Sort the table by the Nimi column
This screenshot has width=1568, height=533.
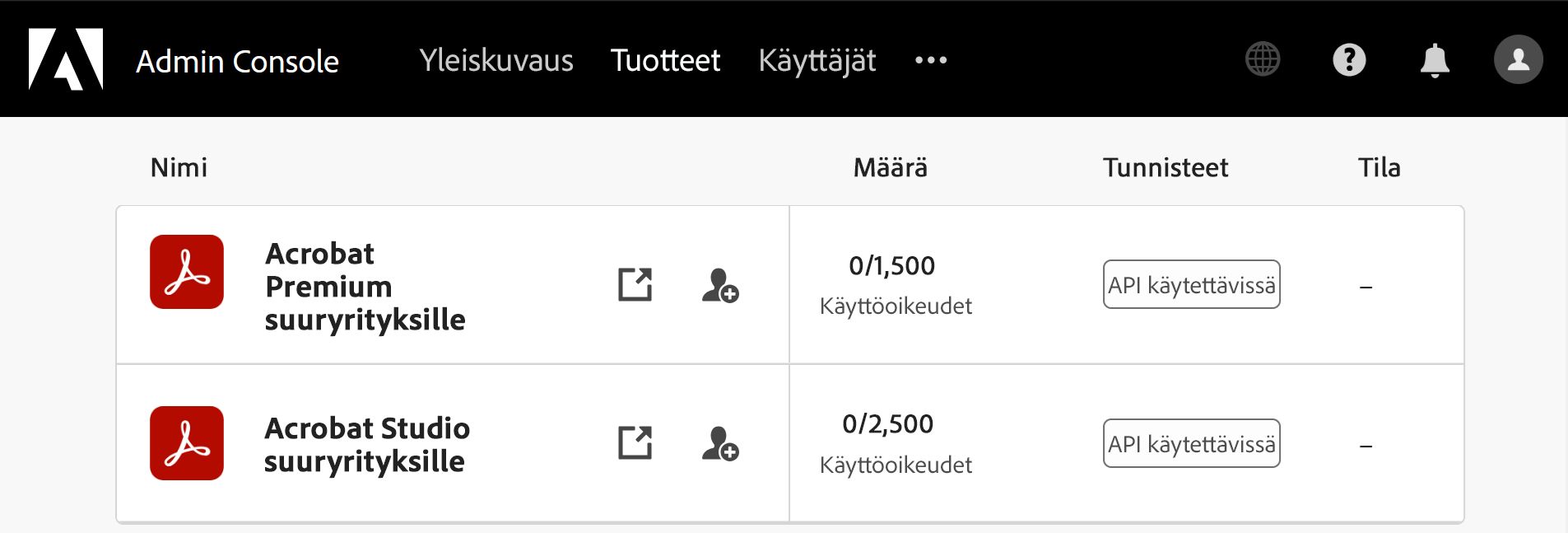pyautogui.click(x=177, y=166)
